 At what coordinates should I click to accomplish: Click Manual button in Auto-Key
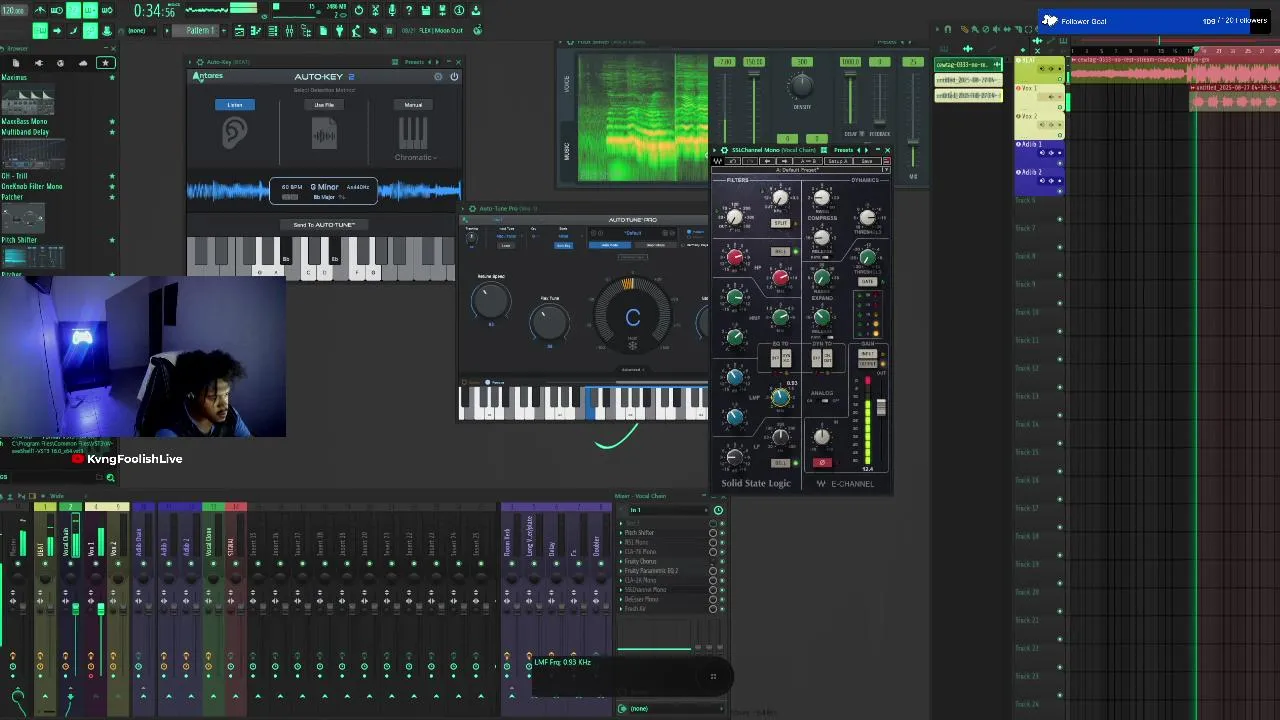tap(413, 104)
